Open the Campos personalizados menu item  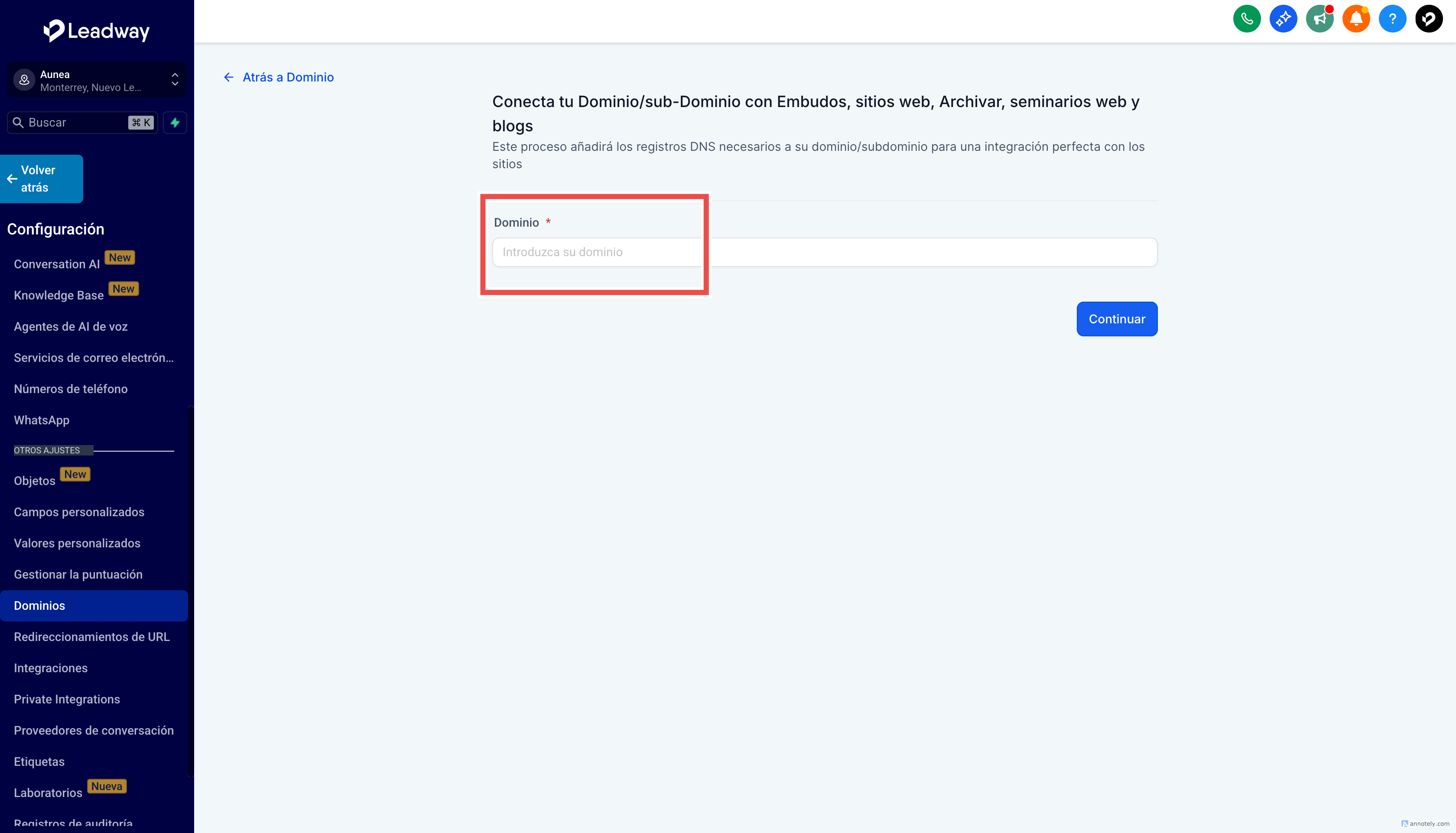click(79, 512)
